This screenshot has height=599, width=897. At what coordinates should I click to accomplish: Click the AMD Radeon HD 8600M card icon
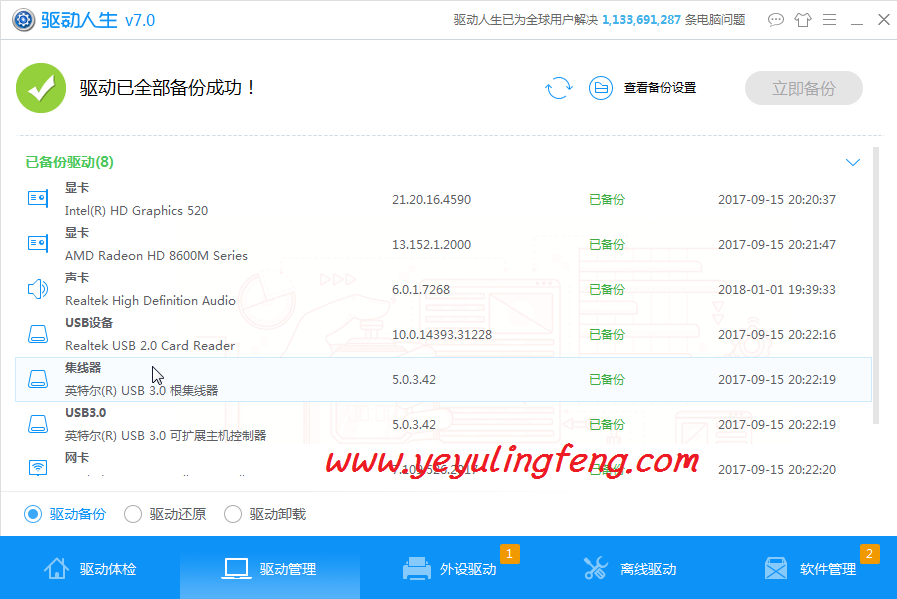[x=38, y=243]
